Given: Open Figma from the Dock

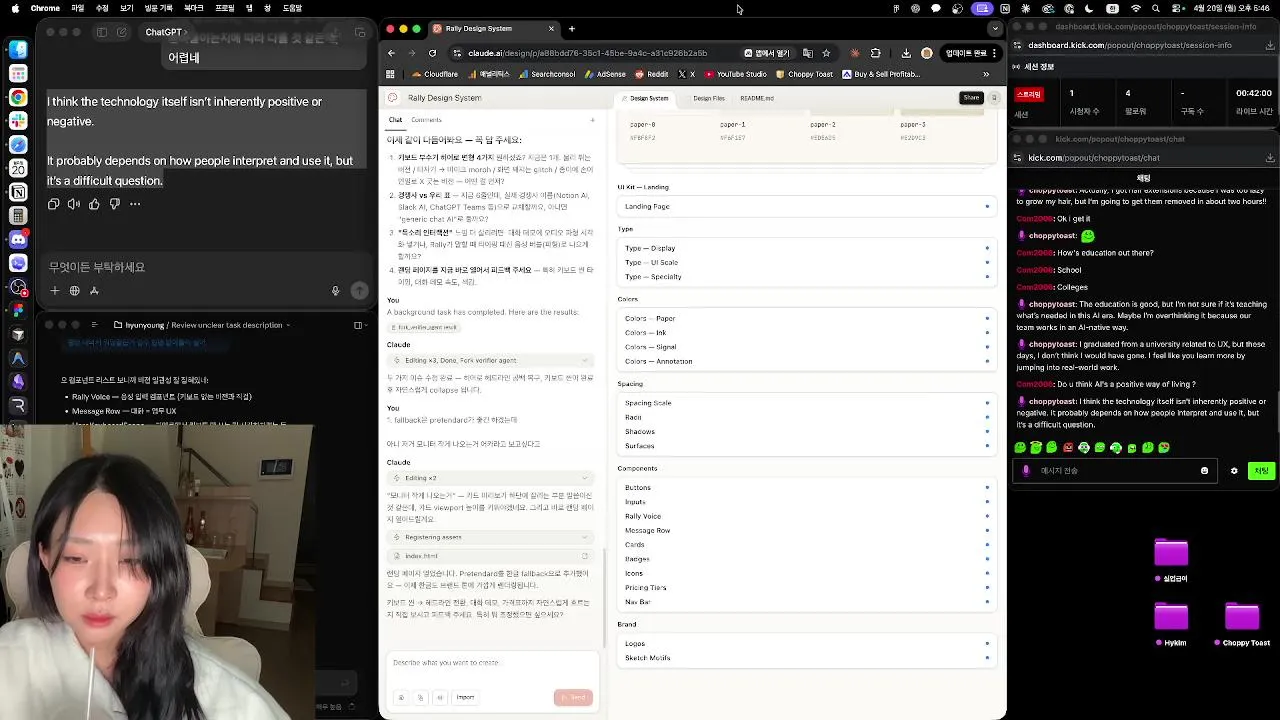Looking at the screenshot, I should tap(18, 310).
